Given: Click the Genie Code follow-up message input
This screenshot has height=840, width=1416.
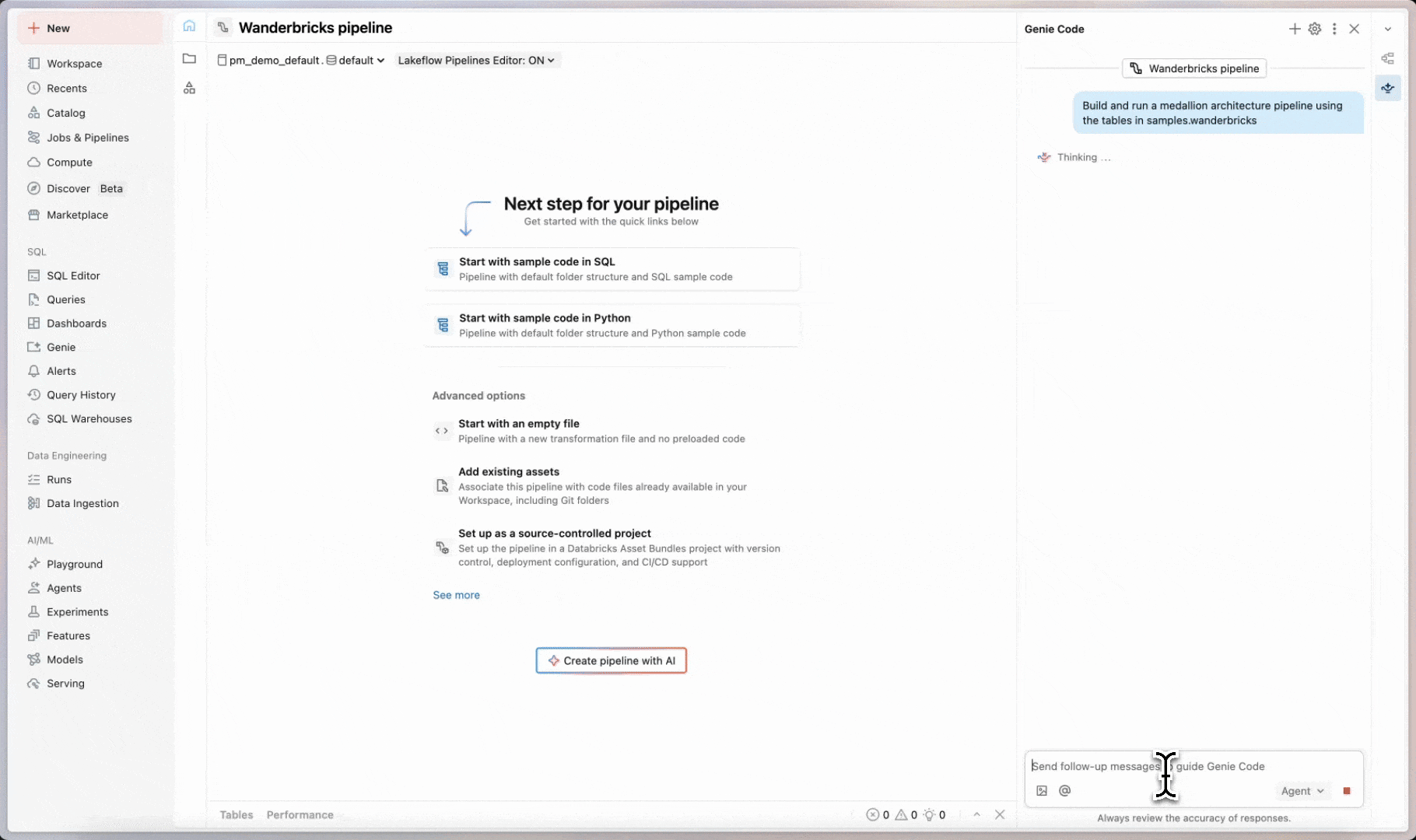Looking at the screenshot, I should click(1194, 766).
